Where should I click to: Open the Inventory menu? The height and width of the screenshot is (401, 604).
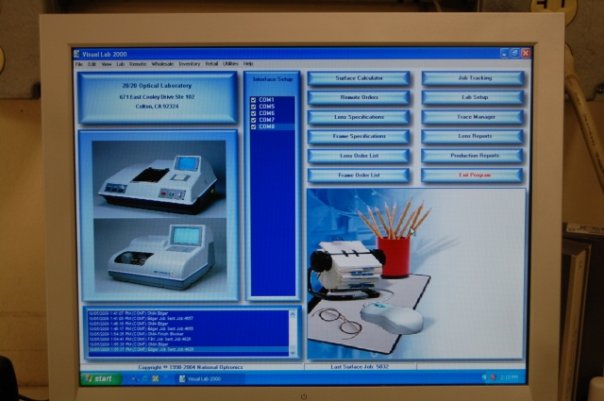(189, 64)
